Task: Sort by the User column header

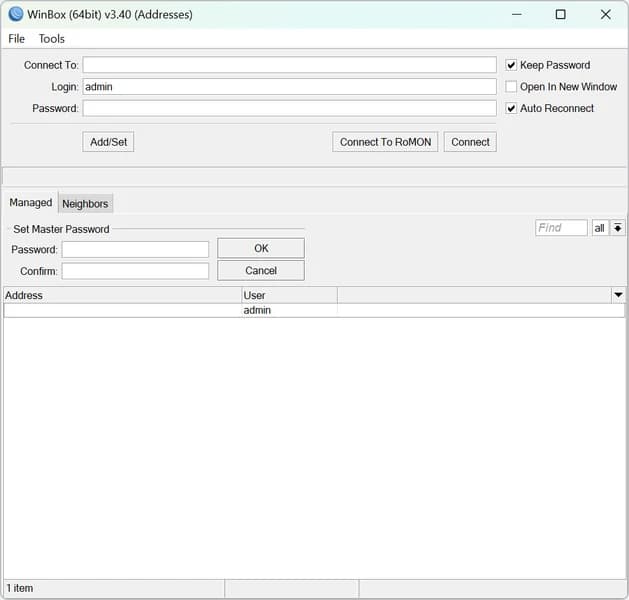Action: click(289, 295)
